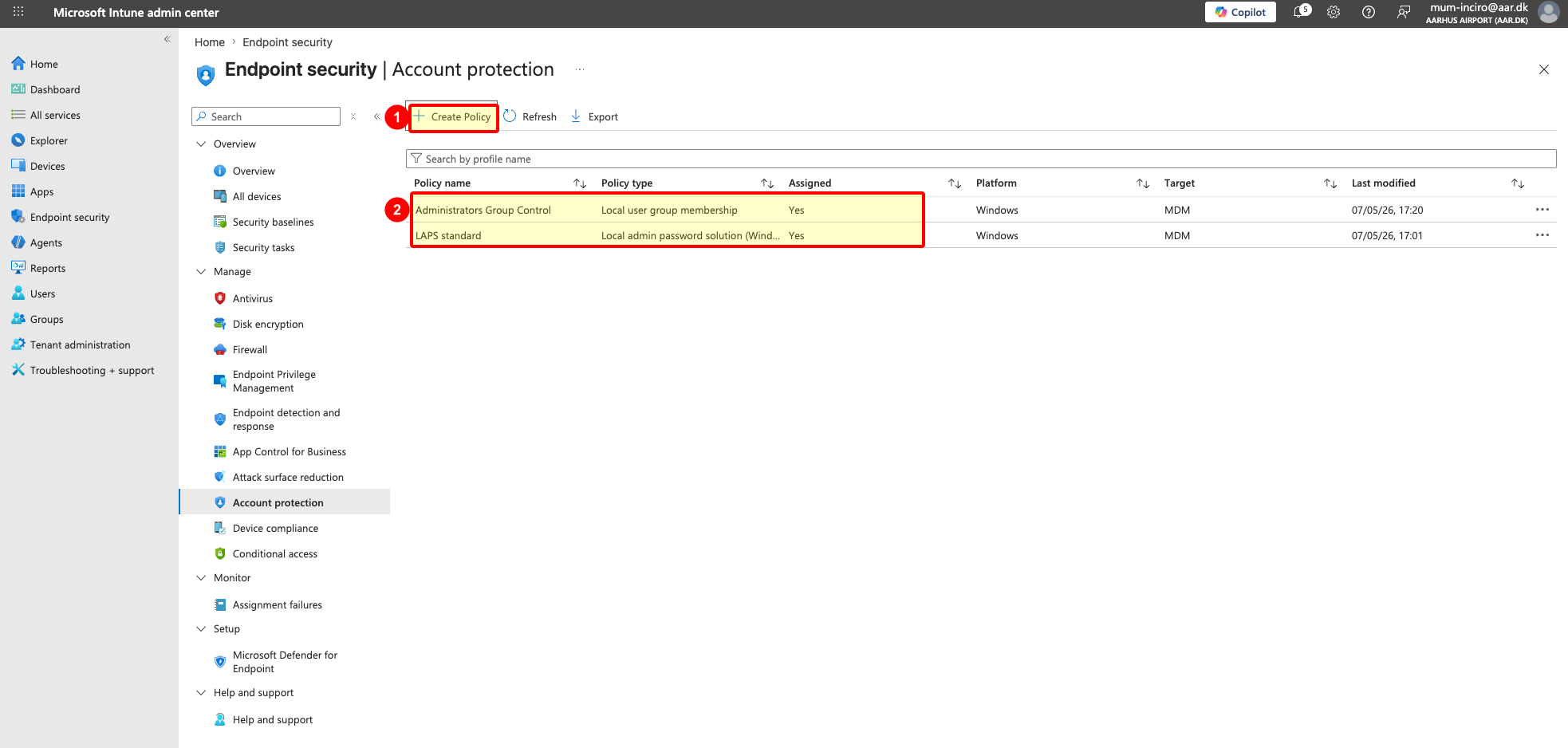1568x748 pixels.
Task: Collapse the left navigation with double chevron
Action: 167,39
